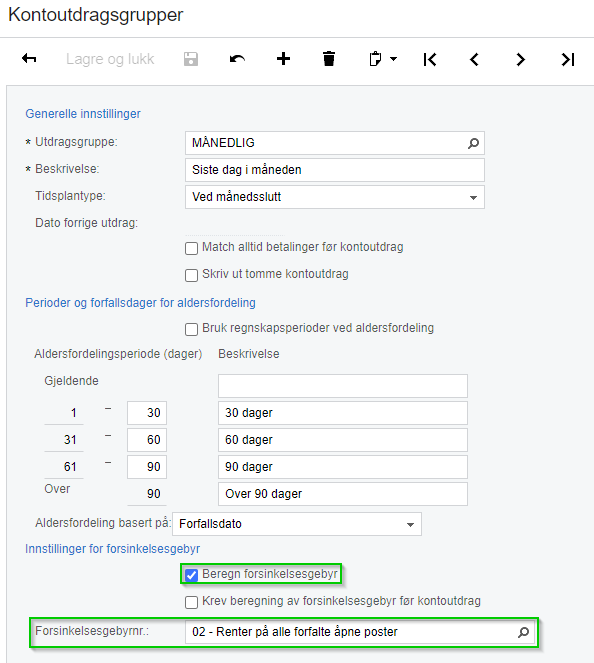The height and width of the screenshot is (663, 594).
Task: Click the Kontoutdragsgrupper page title
Action: (96, 15)
